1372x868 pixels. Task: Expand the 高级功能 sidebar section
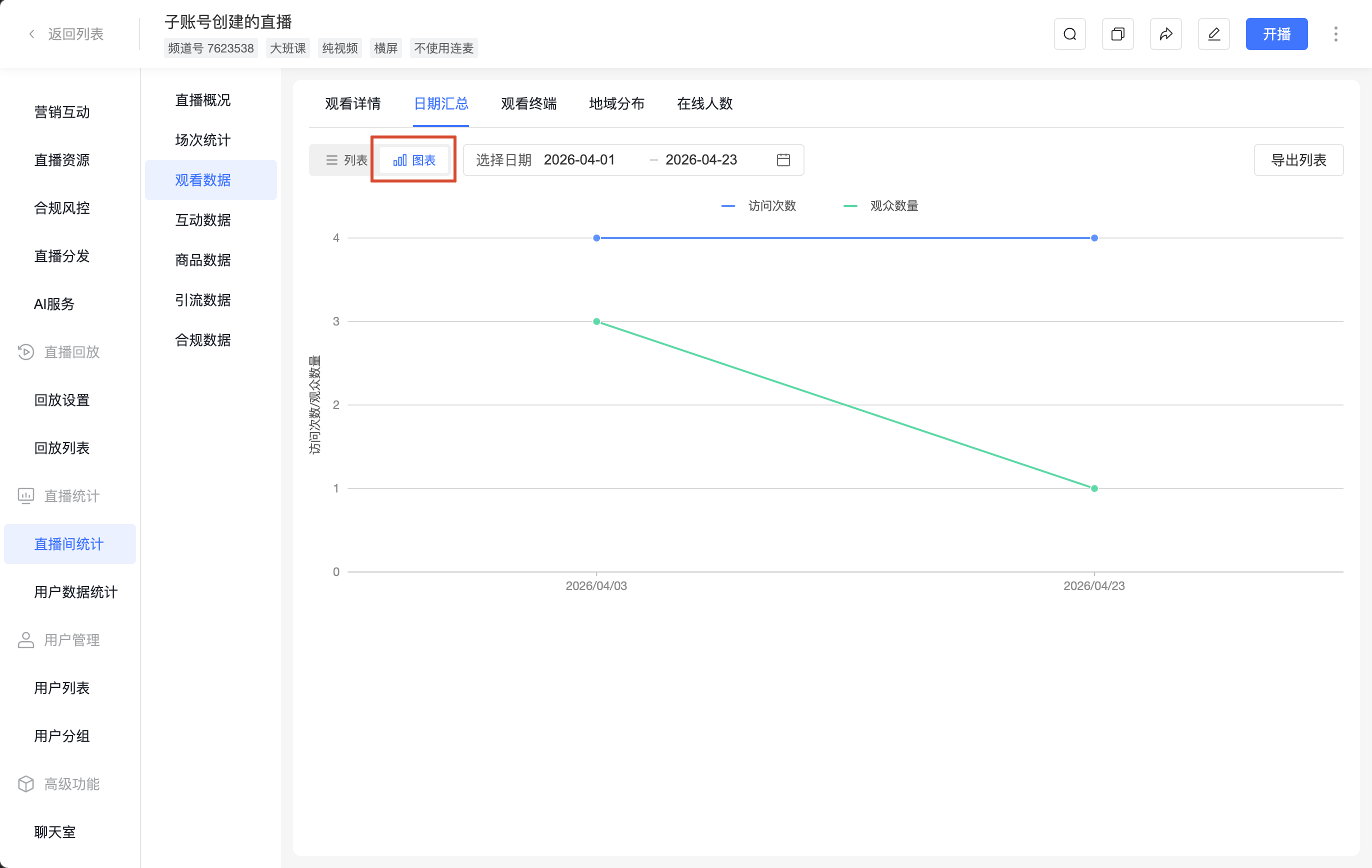pyautogui.click(x=72, y=784)
